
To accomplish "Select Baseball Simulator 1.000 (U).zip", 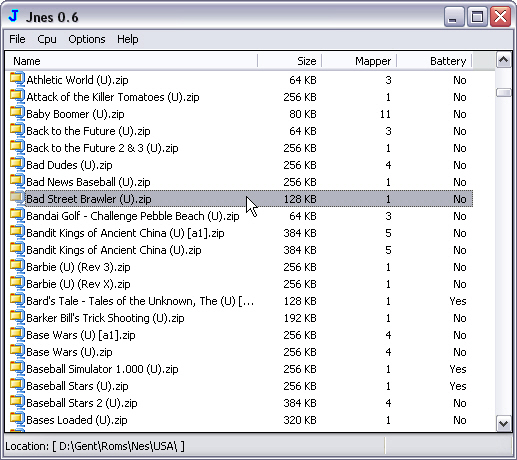I will tap(102, 369).
